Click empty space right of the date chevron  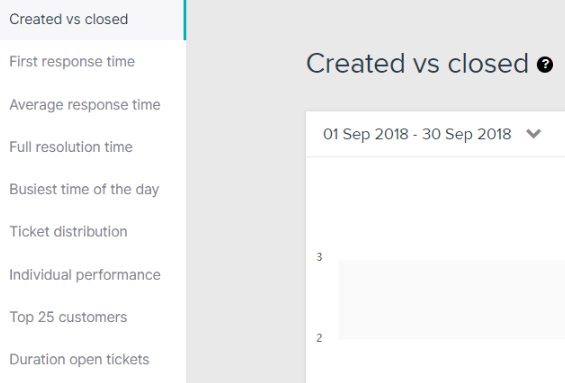553,134
